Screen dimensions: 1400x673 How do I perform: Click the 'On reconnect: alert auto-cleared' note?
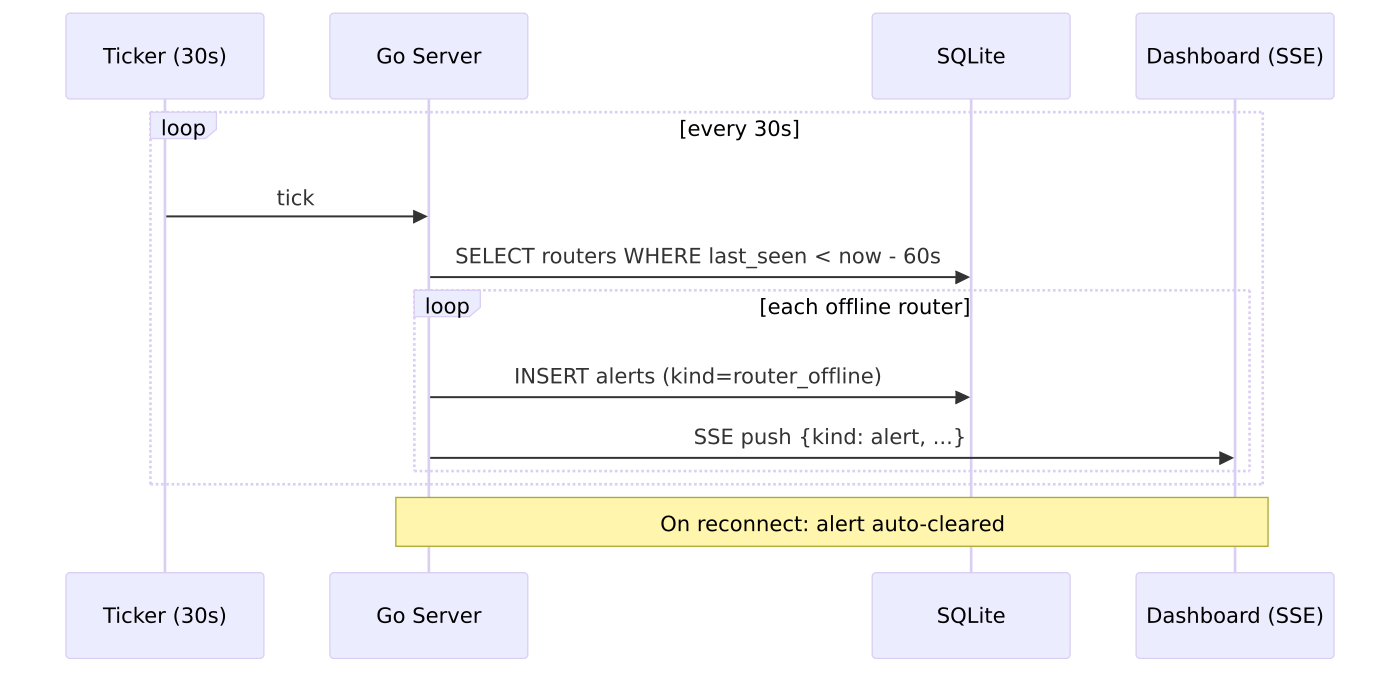[x=832, y=522]
